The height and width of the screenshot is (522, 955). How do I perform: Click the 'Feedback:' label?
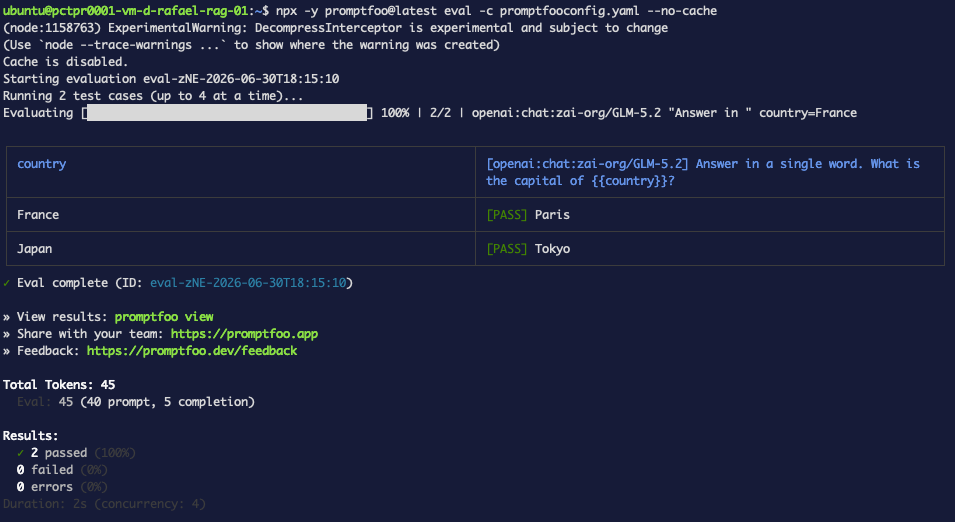tap(48, 351)
